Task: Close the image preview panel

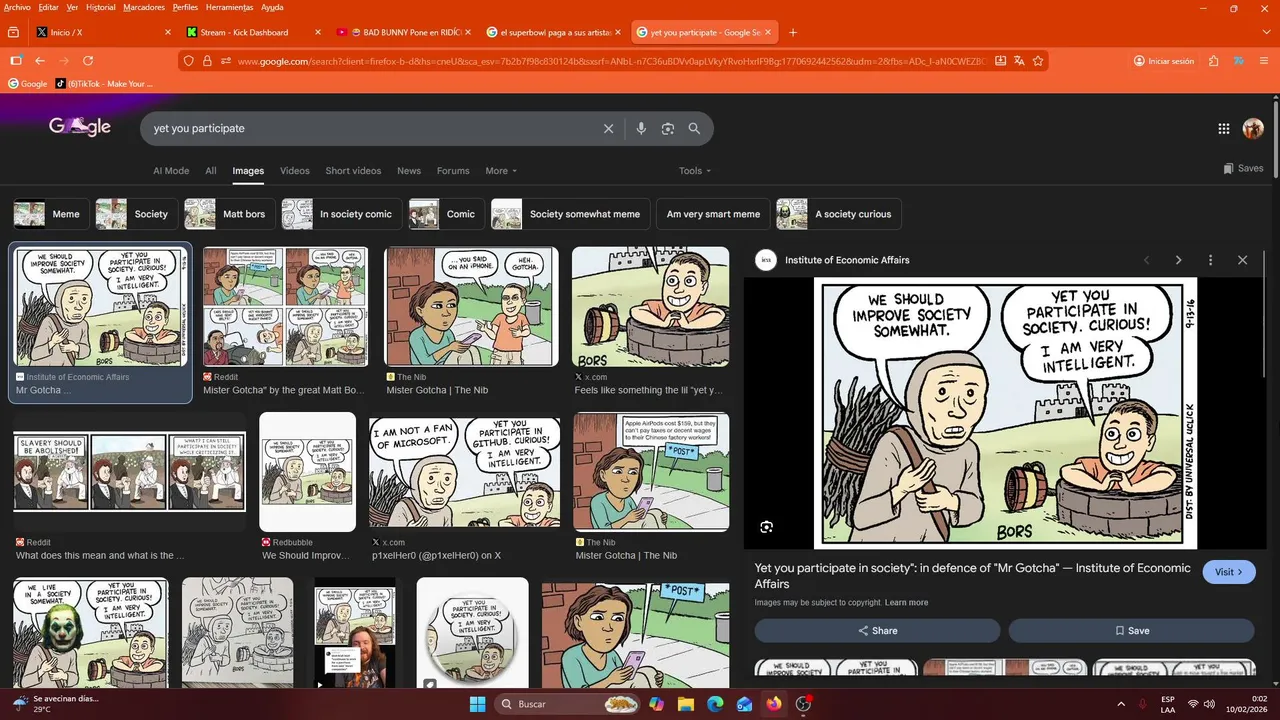Action: (1242, 260)
